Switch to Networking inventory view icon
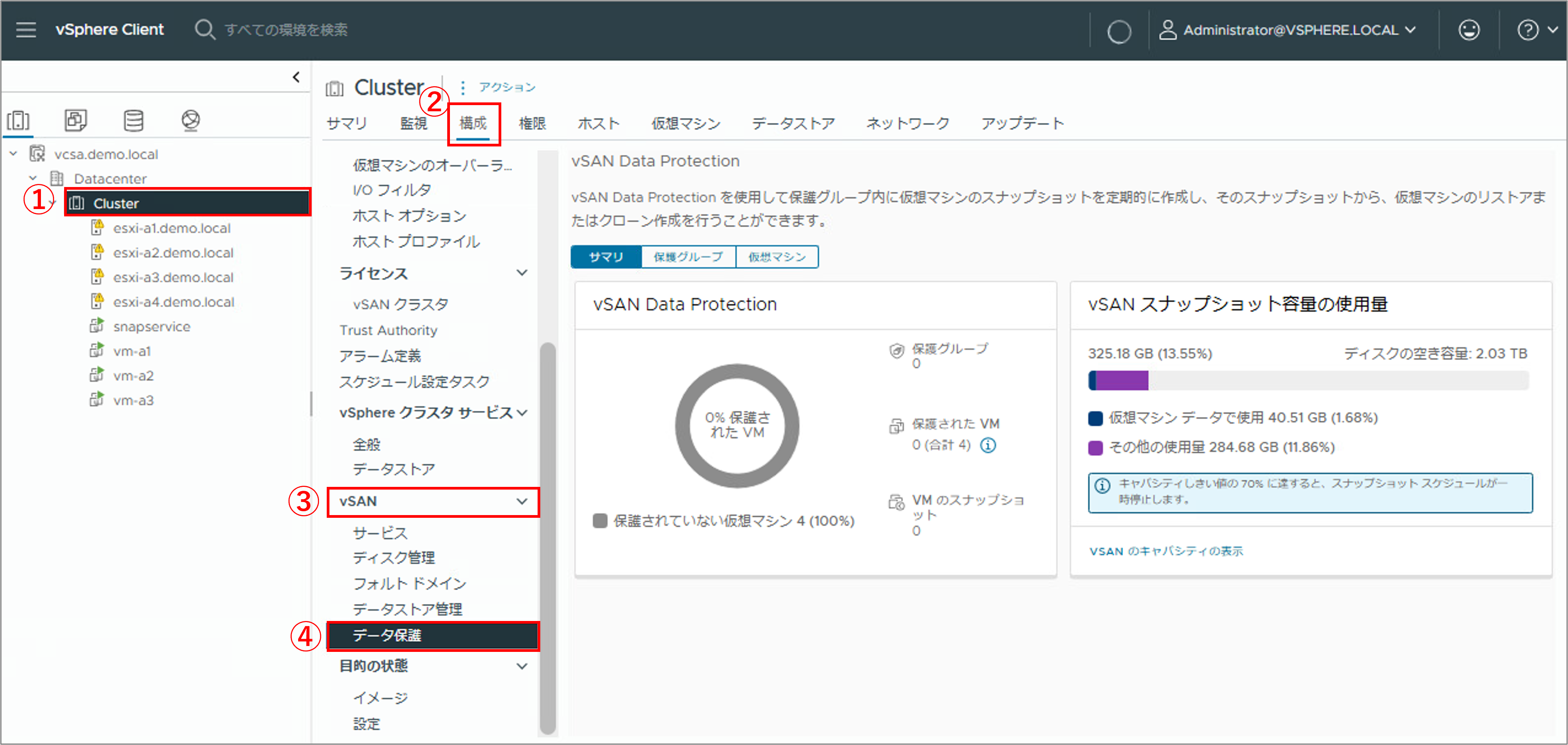This screenshot has width=1568, height=745. [190, 120]
